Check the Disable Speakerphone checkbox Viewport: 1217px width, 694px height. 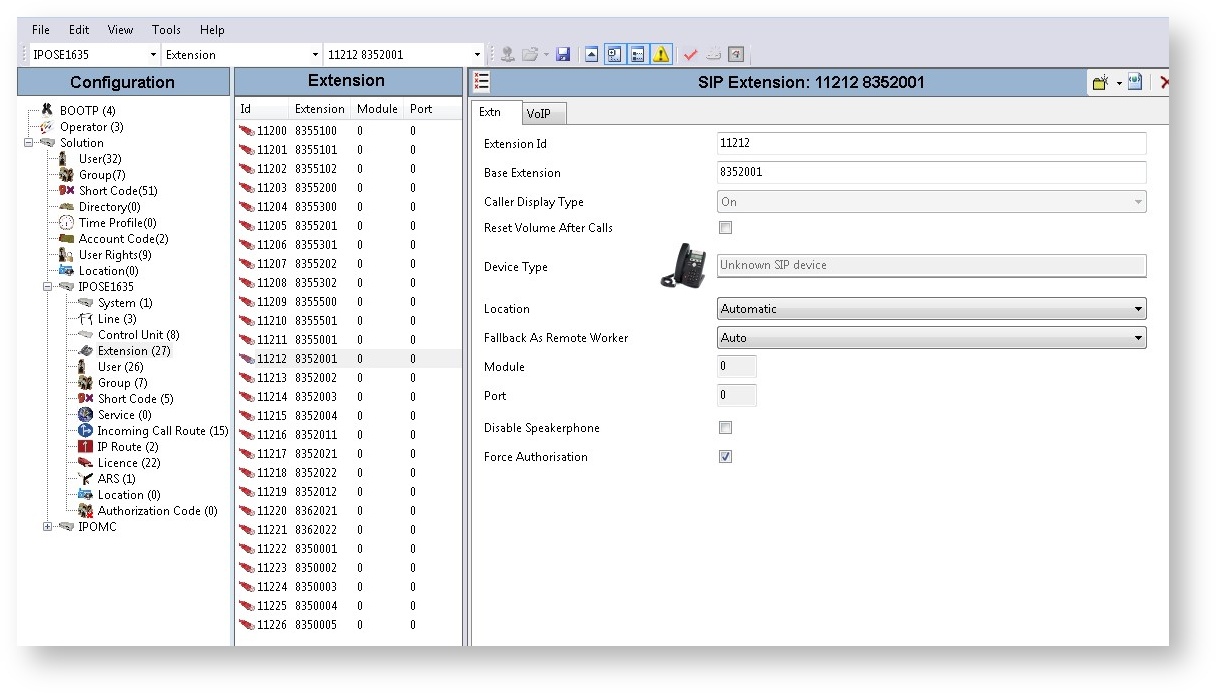[x=726, y=428]
